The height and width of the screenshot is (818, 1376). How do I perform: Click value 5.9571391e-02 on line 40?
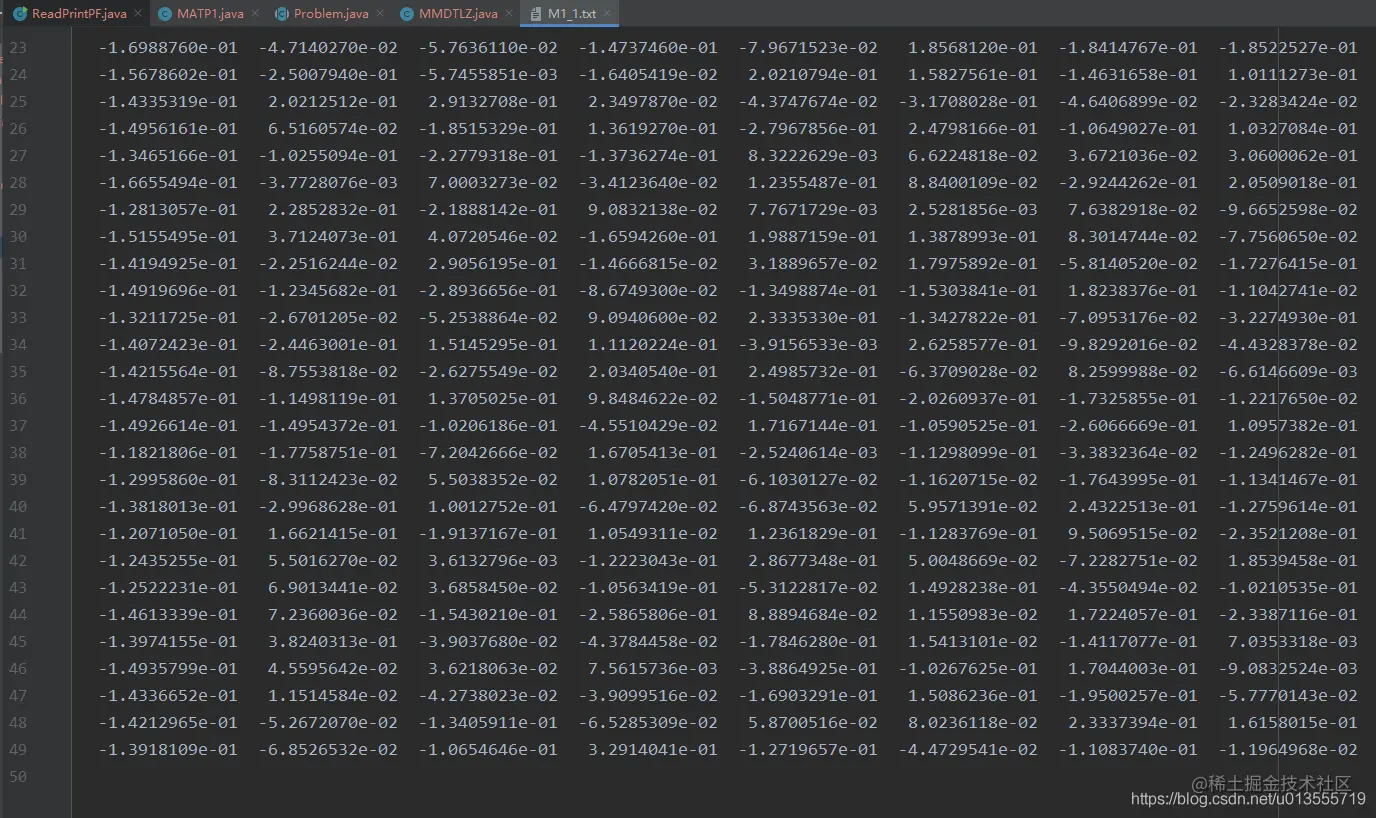pos(973,507)
